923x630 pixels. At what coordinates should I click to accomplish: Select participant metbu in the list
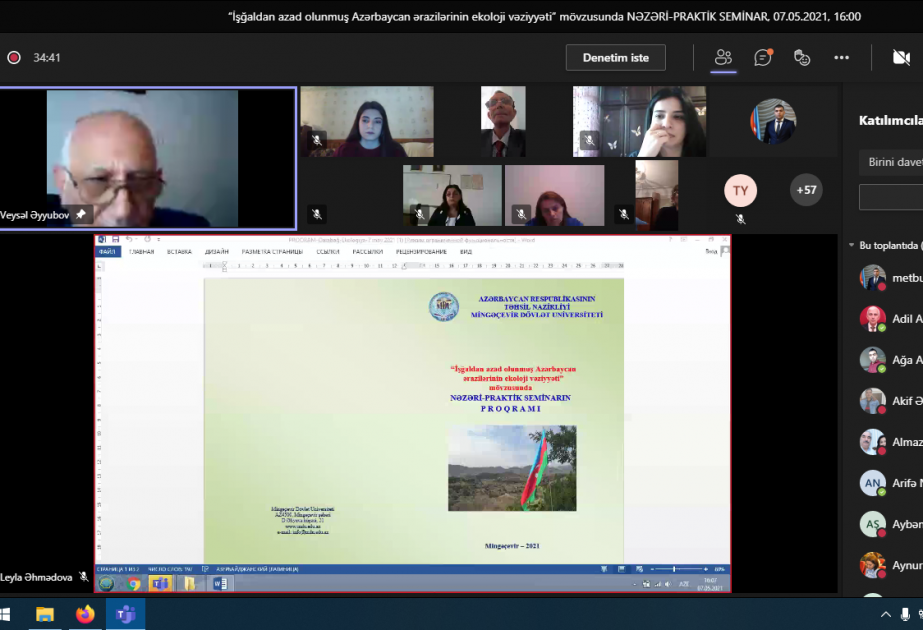point(891,277)
